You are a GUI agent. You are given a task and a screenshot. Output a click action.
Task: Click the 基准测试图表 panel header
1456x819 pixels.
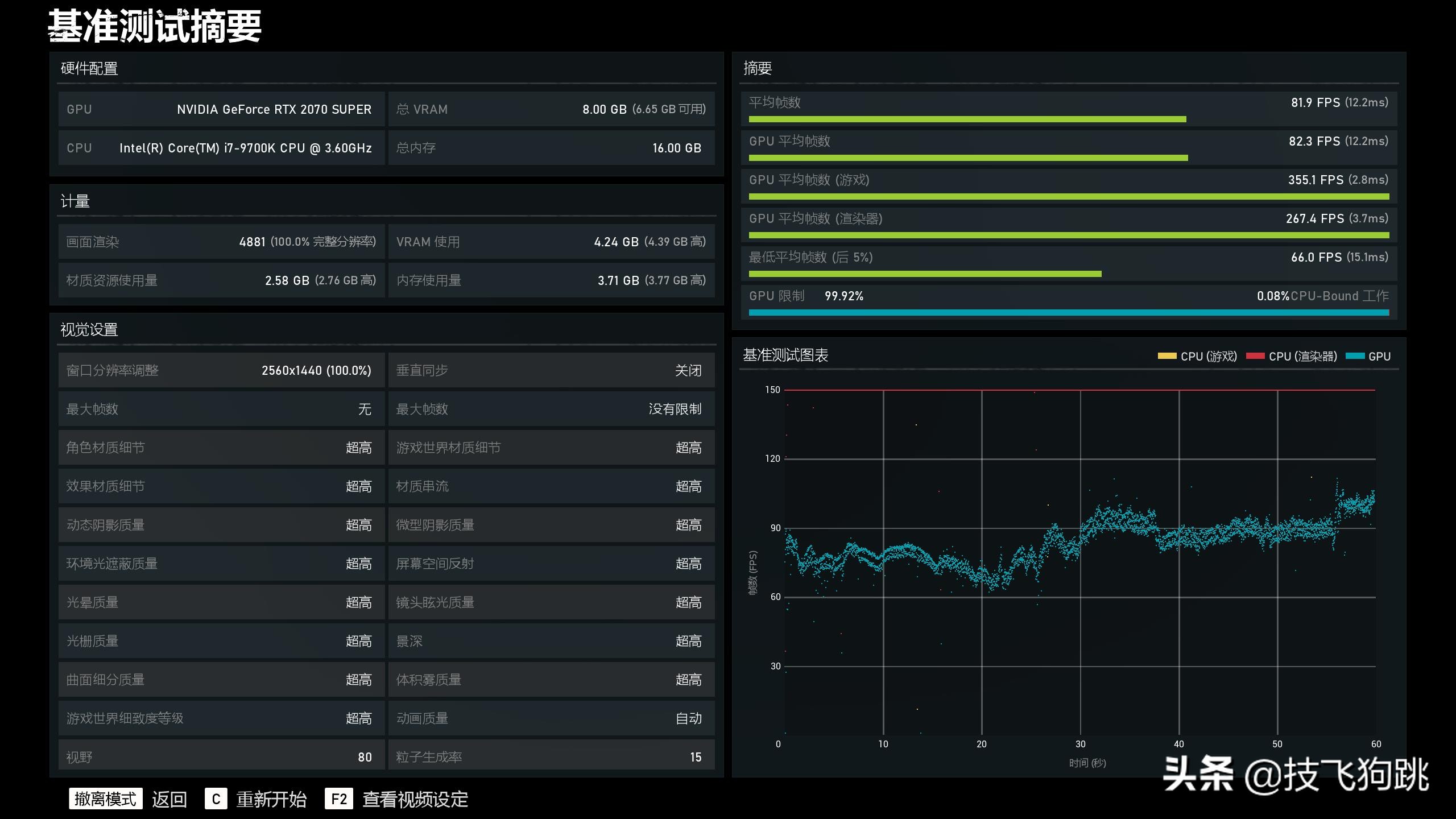point(785,355)
